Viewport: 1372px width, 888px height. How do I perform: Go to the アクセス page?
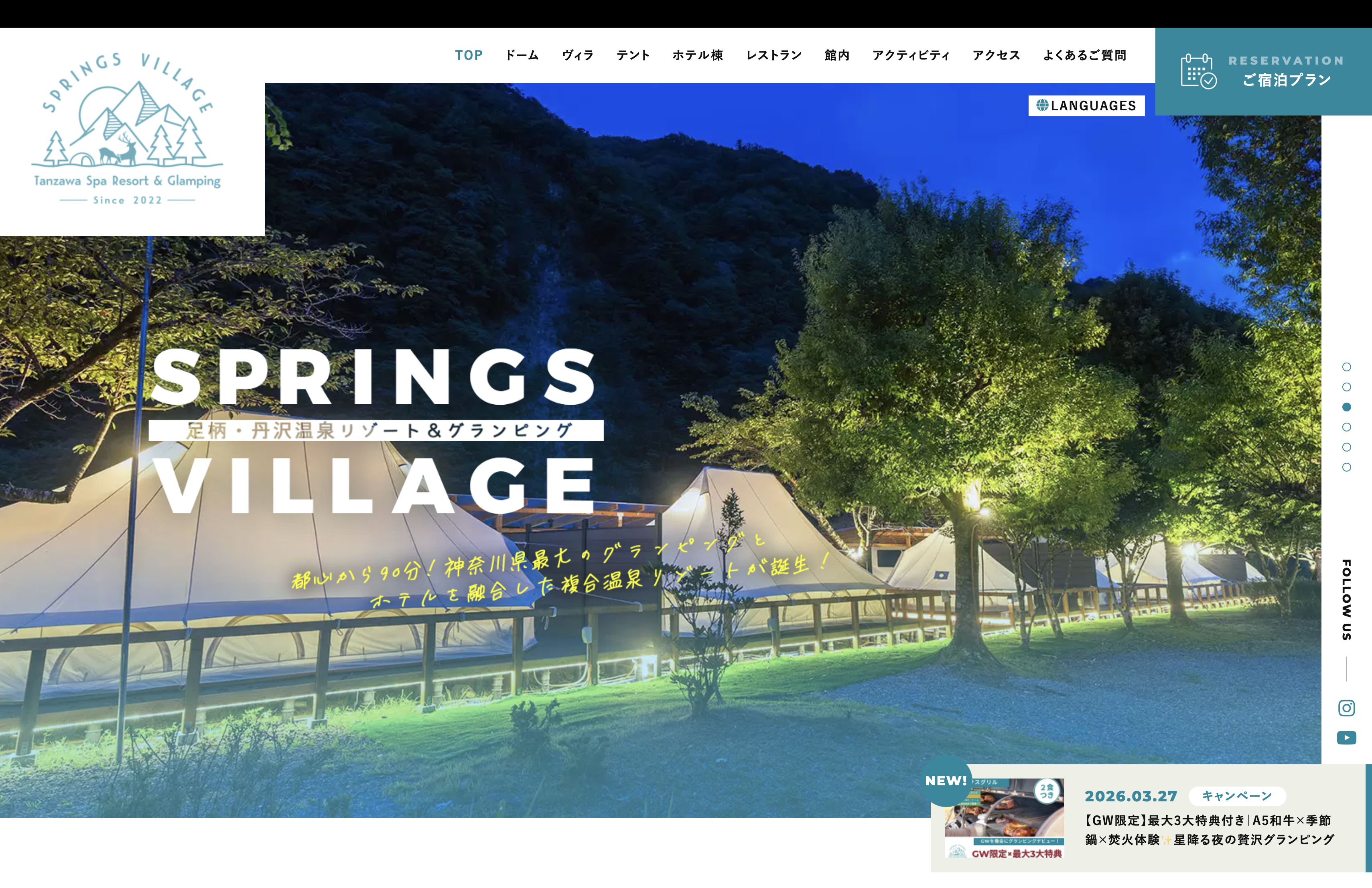coord(996,55)
